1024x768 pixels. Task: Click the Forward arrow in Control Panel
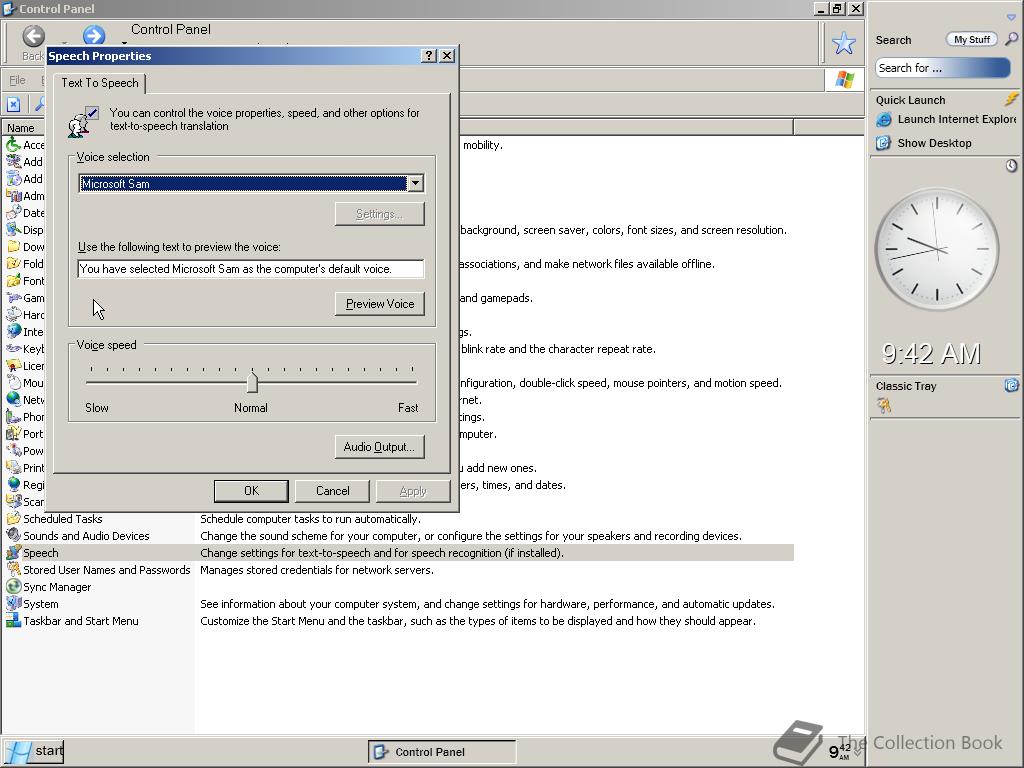[x=94, y=35]
